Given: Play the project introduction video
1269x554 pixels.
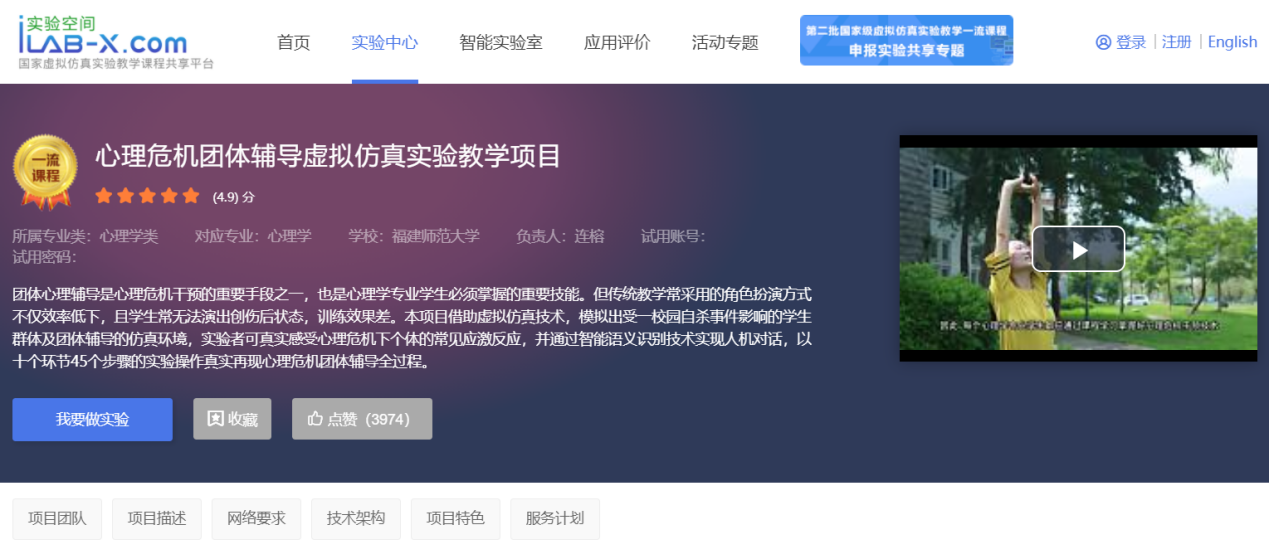Looking at the screenshot, I should pos(1078,249).
